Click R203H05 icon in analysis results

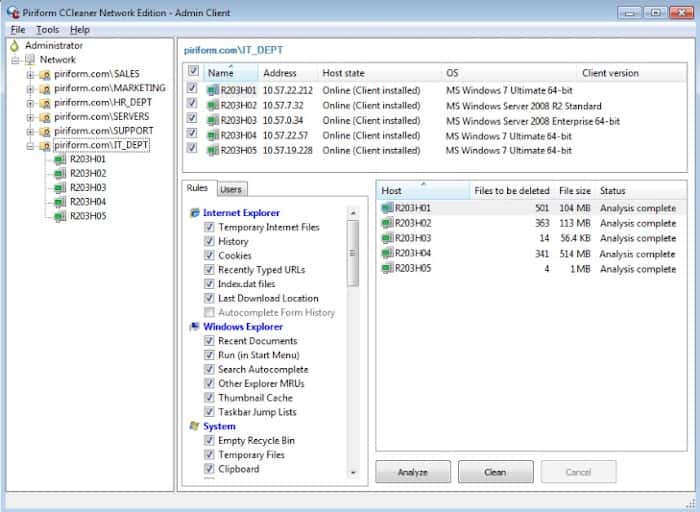pyautogui.click(x=387, y=268)
